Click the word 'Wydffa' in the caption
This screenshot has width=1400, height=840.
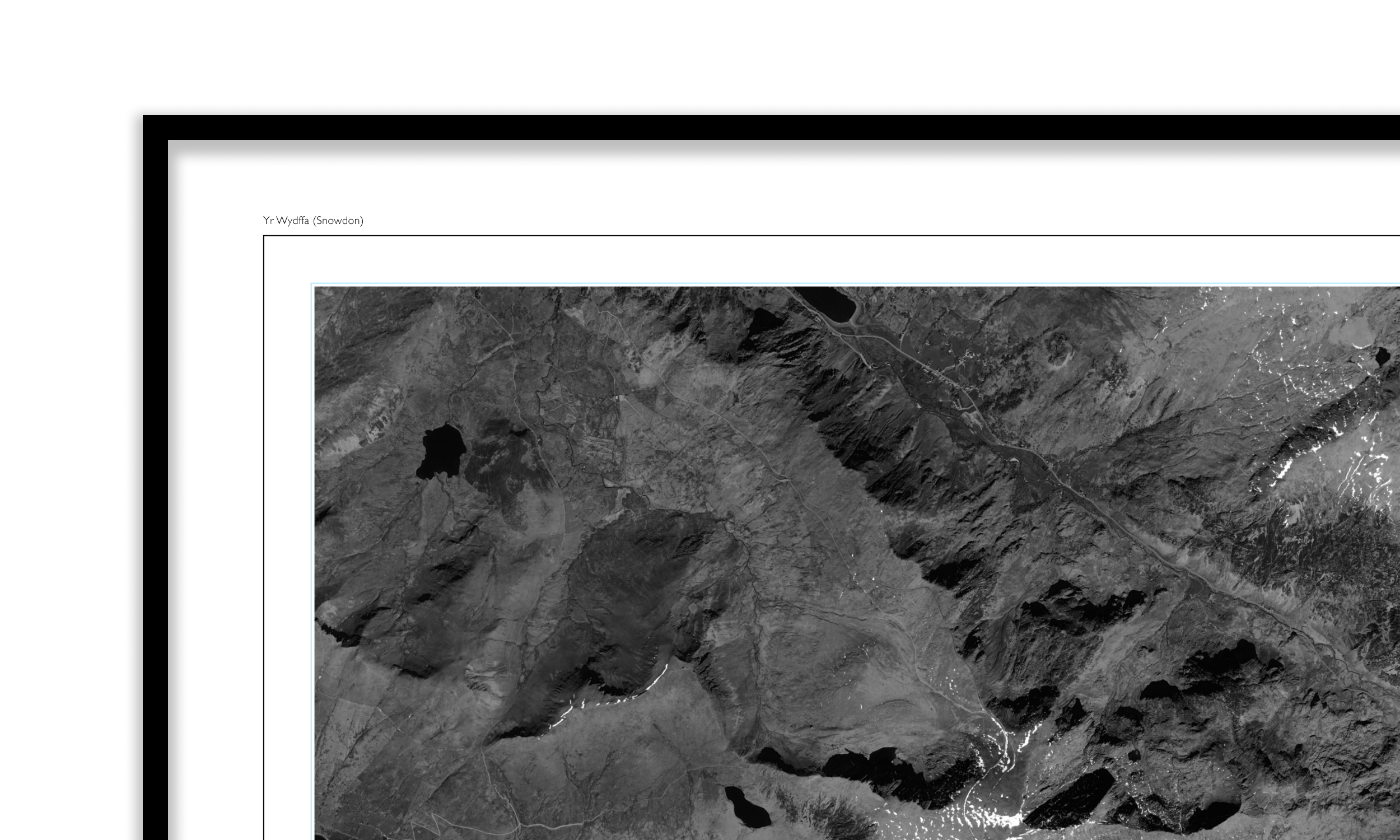pos(292,221)
